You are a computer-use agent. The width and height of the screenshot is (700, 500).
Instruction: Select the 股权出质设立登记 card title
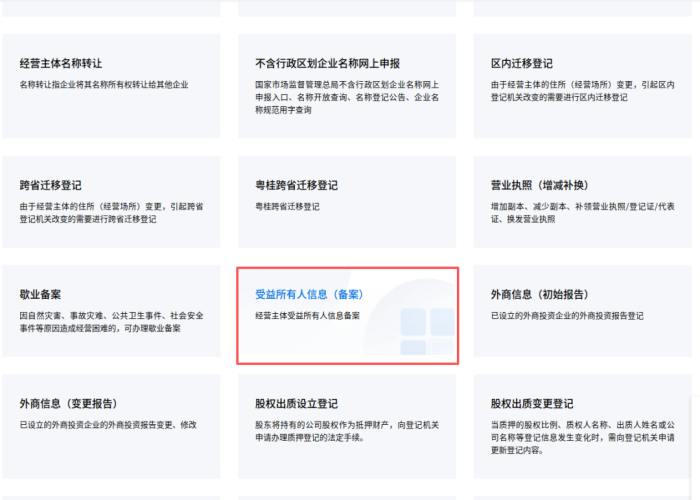296,404
